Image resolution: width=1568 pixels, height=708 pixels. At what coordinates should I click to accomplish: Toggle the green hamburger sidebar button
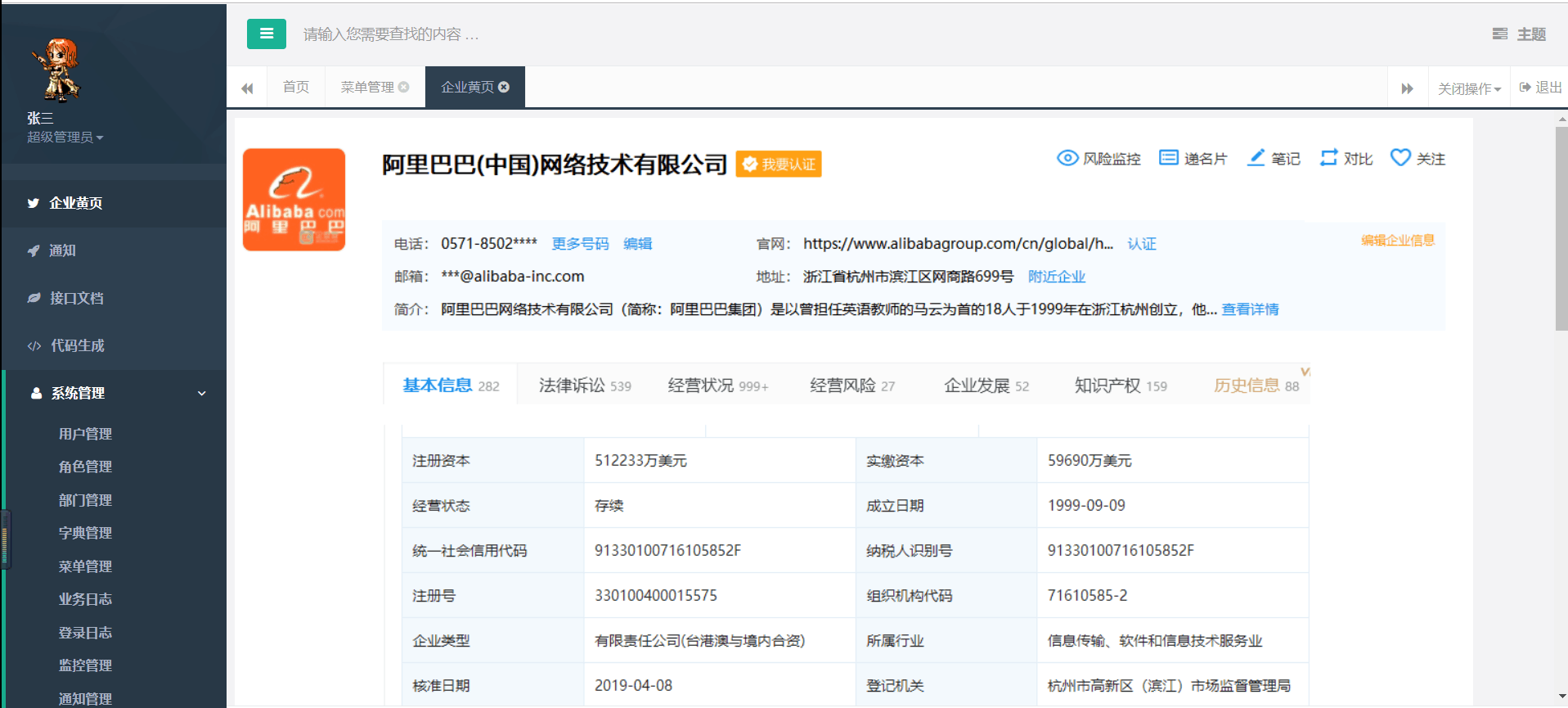coord(267,34)
